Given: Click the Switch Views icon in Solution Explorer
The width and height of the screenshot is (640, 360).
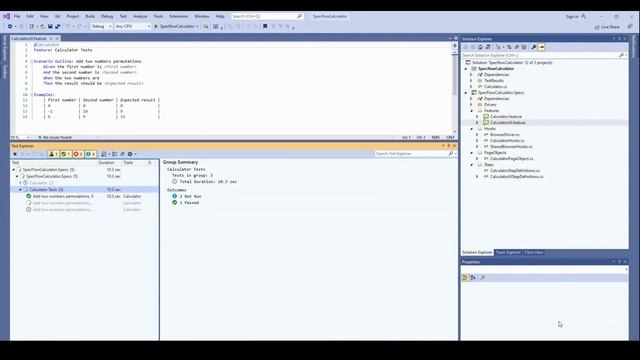Looking at the screenshot, I should pyautogui.click(x=488, y=47).
